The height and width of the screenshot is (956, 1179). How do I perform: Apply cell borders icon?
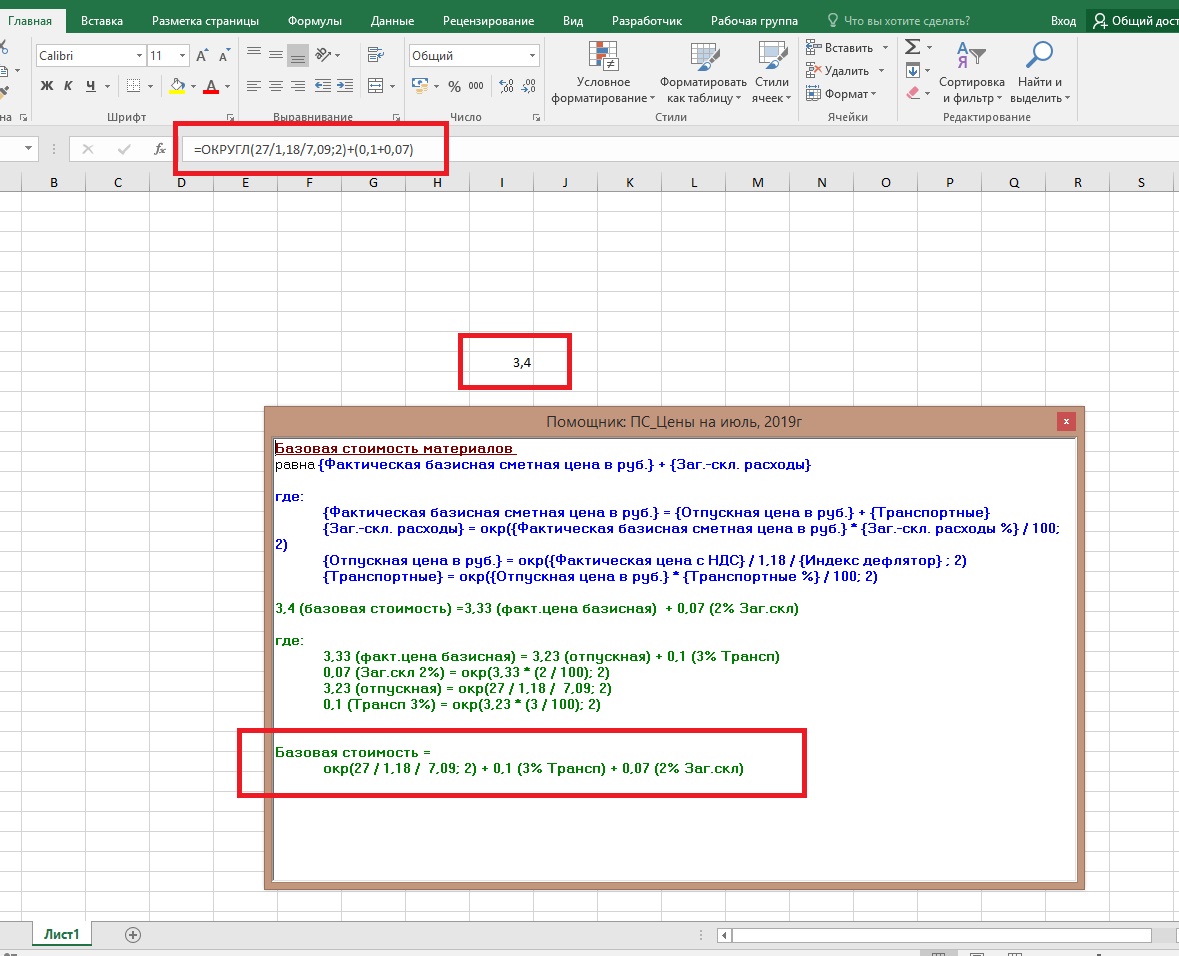pyautogui.click(x=133, y=86)
